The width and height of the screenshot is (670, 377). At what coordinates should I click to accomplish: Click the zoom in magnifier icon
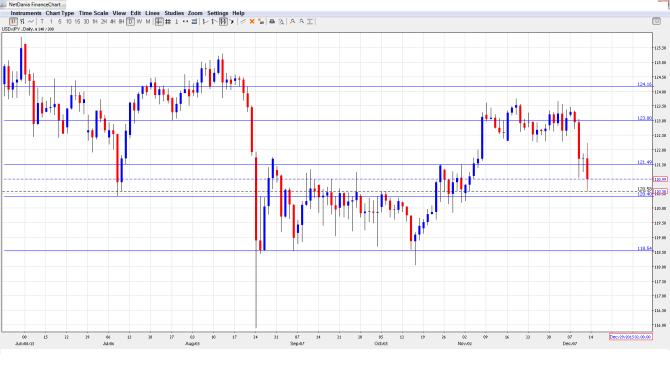click(292, 21)
